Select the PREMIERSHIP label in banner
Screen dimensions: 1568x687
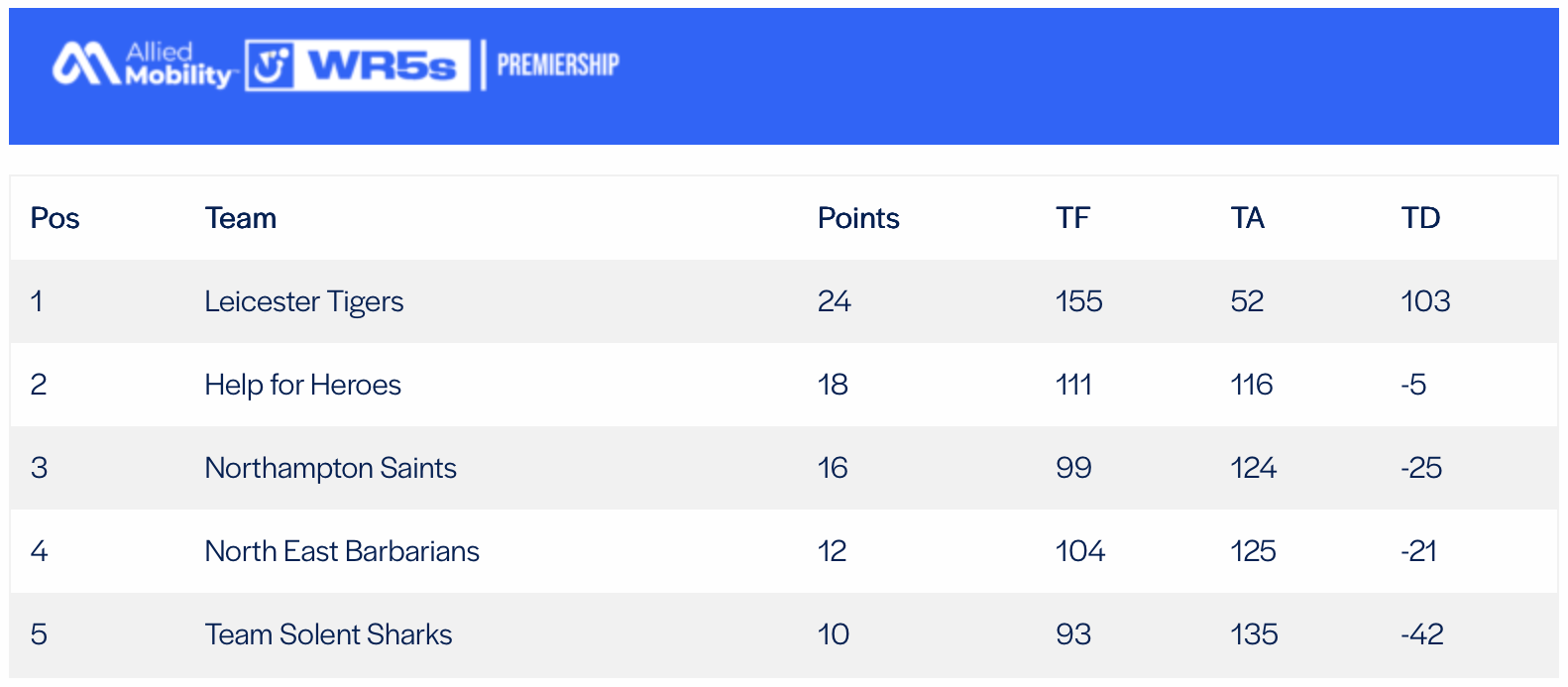coord(558,65)
